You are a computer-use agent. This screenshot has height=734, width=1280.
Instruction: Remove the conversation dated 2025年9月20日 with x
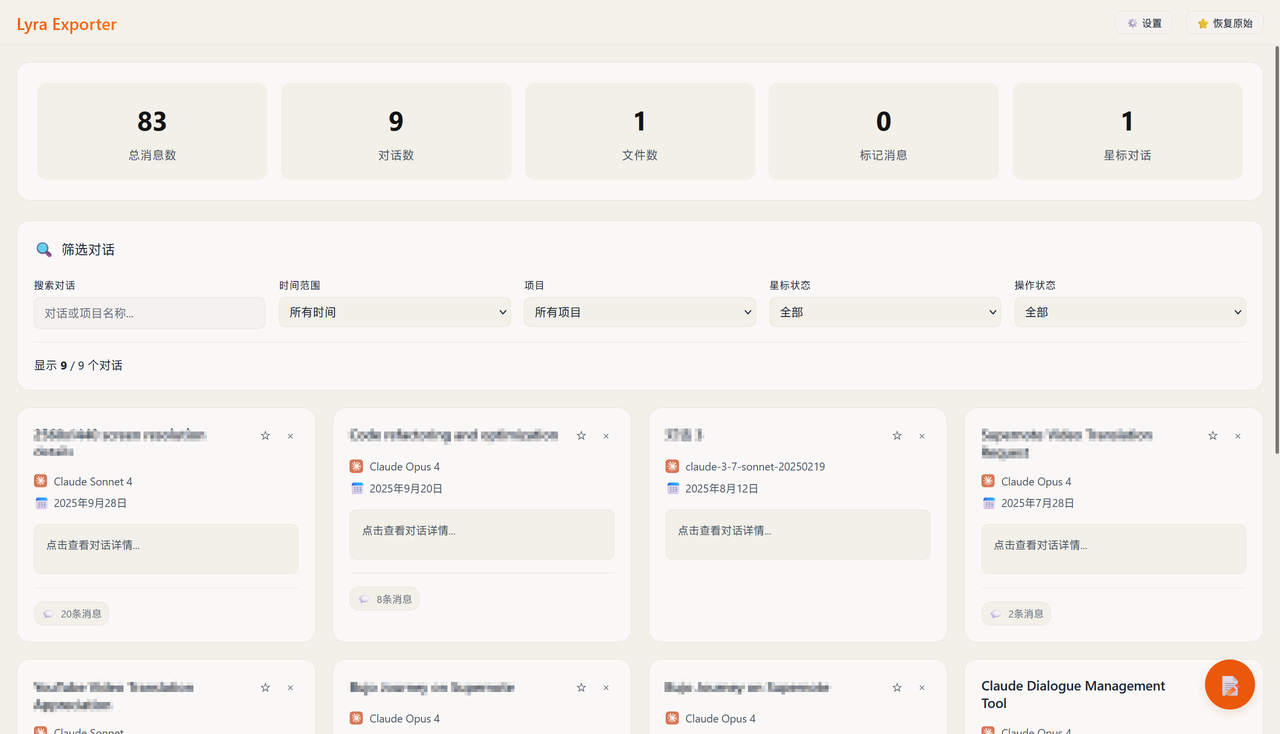point(606,436)
